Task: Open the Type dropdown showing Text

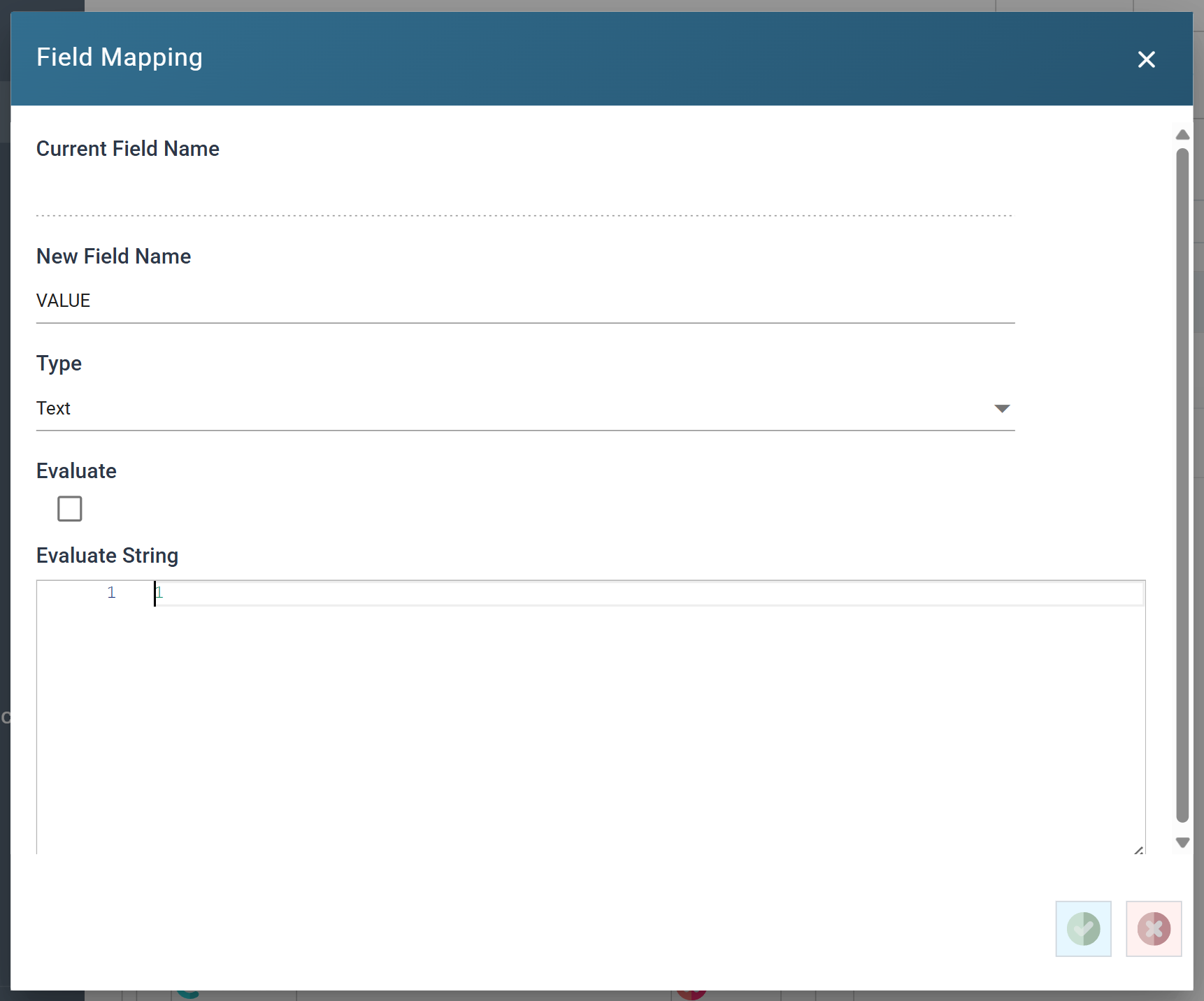Action: tap(525, 408)
